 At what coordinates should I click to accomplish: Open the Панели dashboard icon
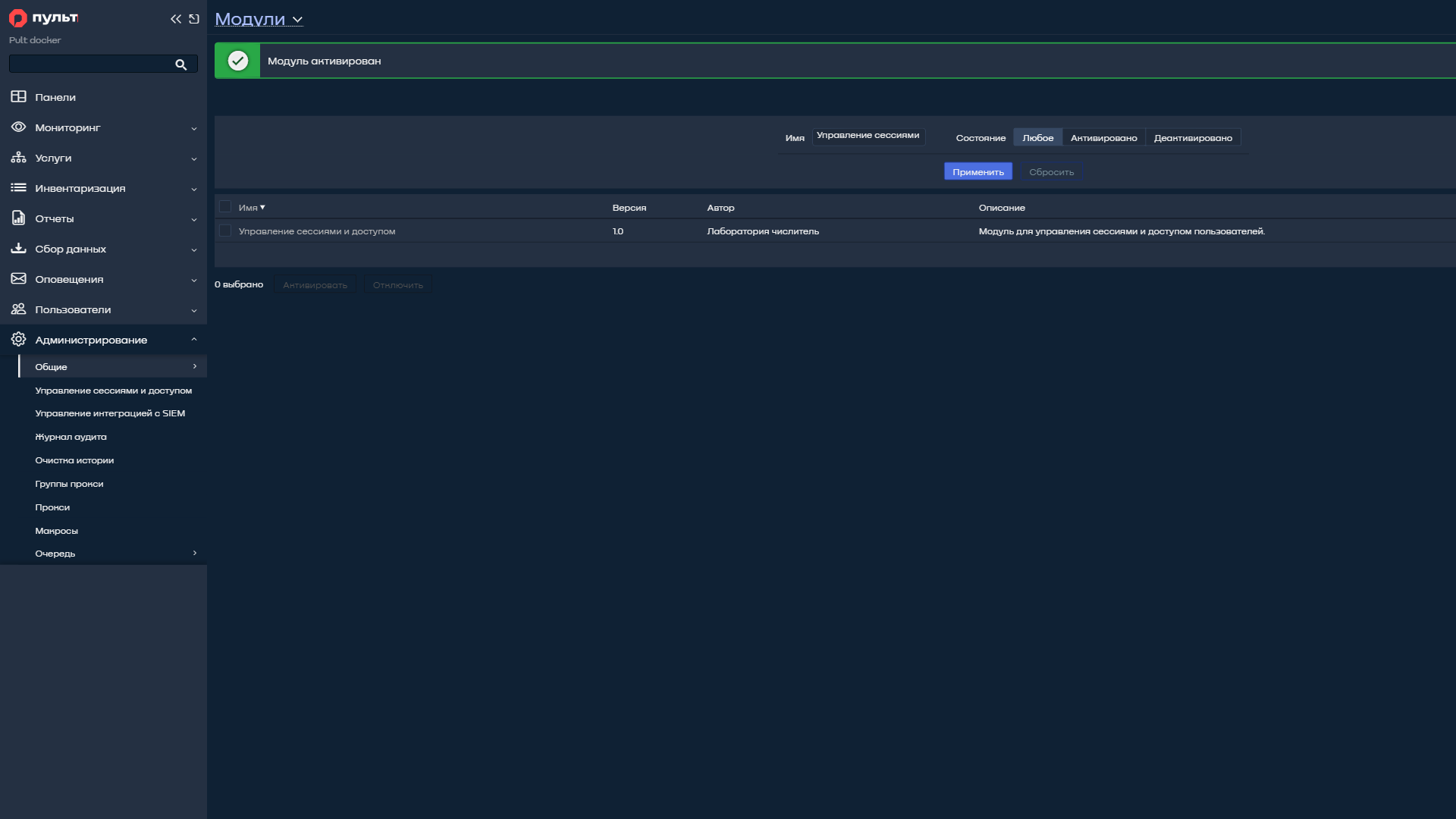click(x=18, y=96)
